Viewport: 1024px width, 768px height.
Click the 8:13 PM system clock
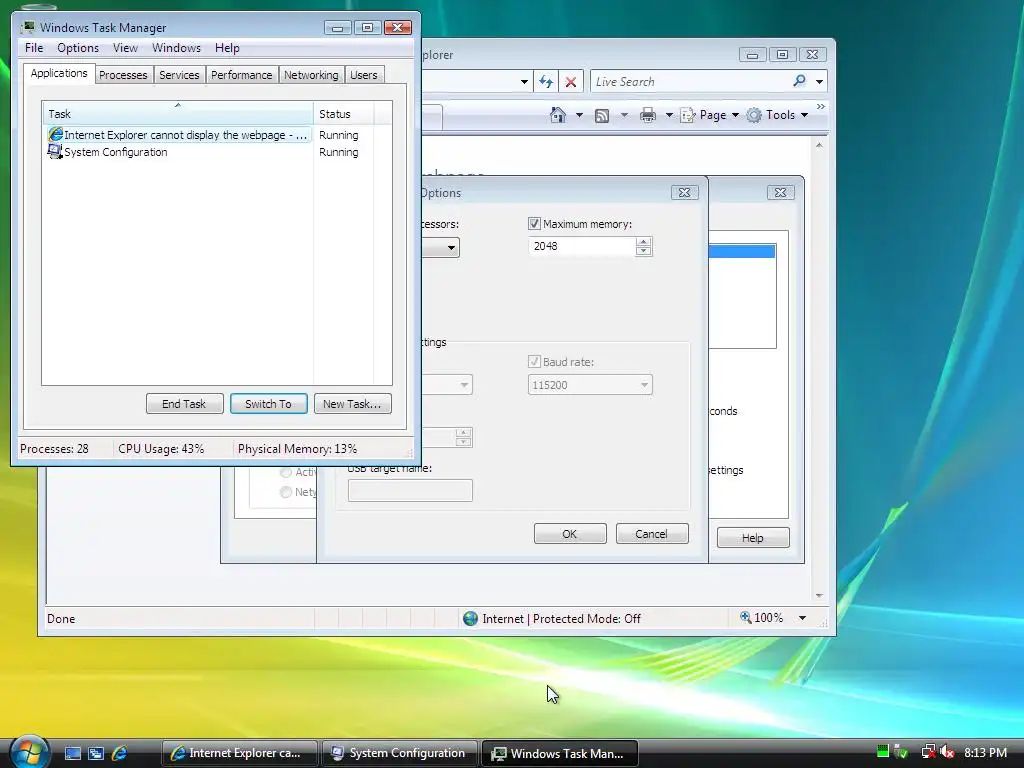985,752
